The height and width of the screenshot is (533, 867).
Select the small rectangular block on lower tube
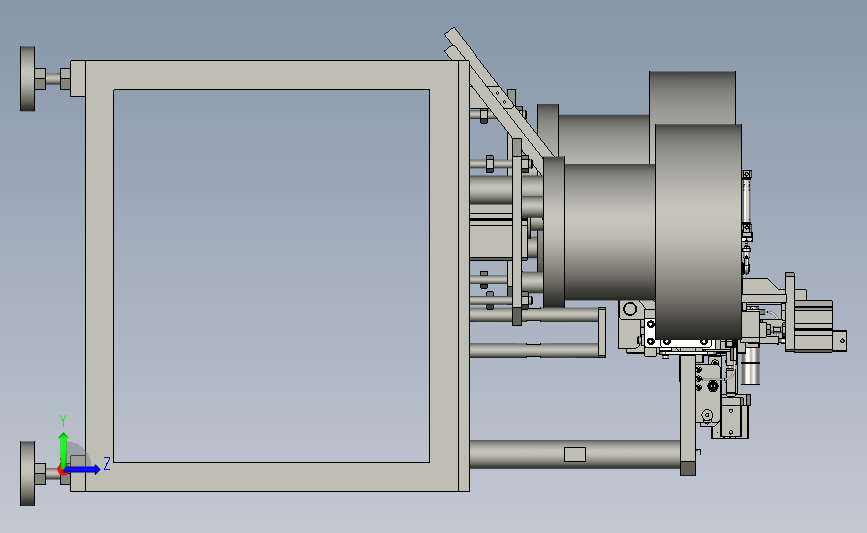[574, 454]
